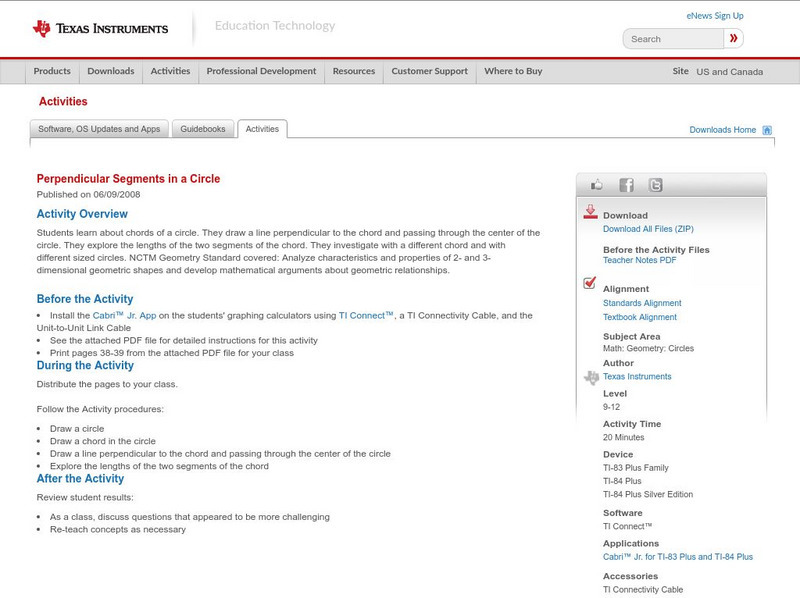The height and width of the screenshot is (598, 800).
Task: Share activity via the Twitter icon
Action: click(x=655, y=185)
